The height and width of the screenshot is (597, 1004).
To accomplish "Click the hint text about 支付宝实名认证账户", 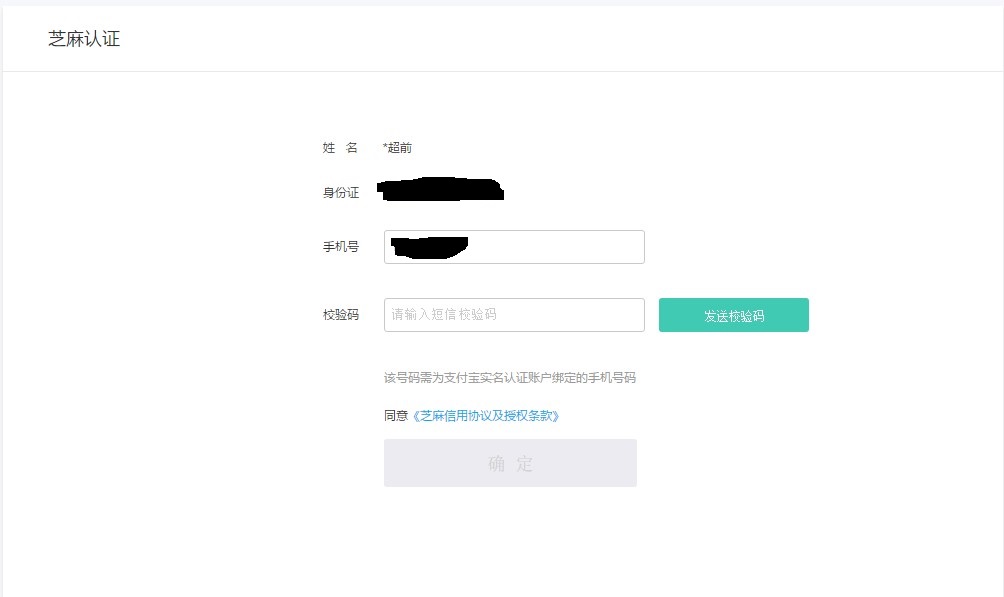I will pos(510,378).
